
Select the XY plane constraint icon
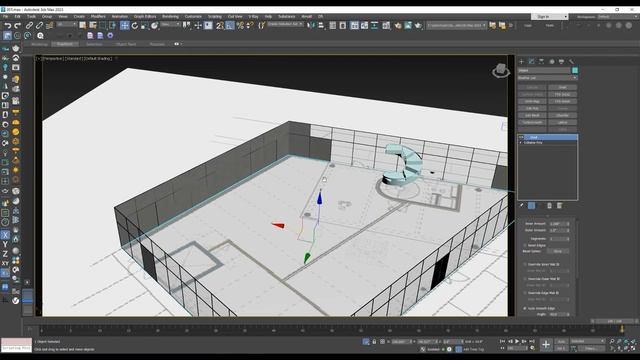[x=5, y=264]
